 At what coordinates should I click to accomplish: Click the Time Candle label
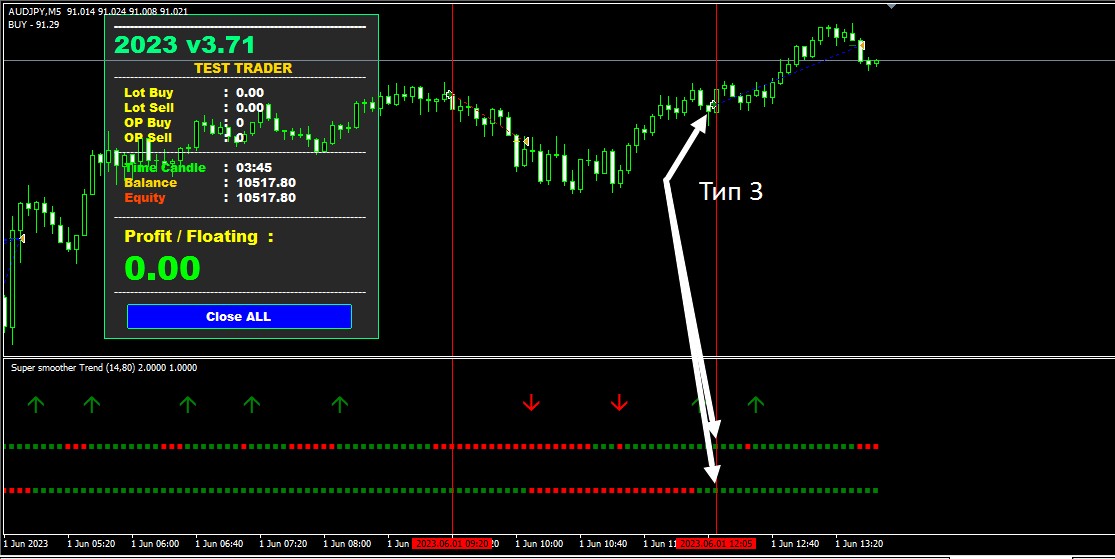click(165, 168)
